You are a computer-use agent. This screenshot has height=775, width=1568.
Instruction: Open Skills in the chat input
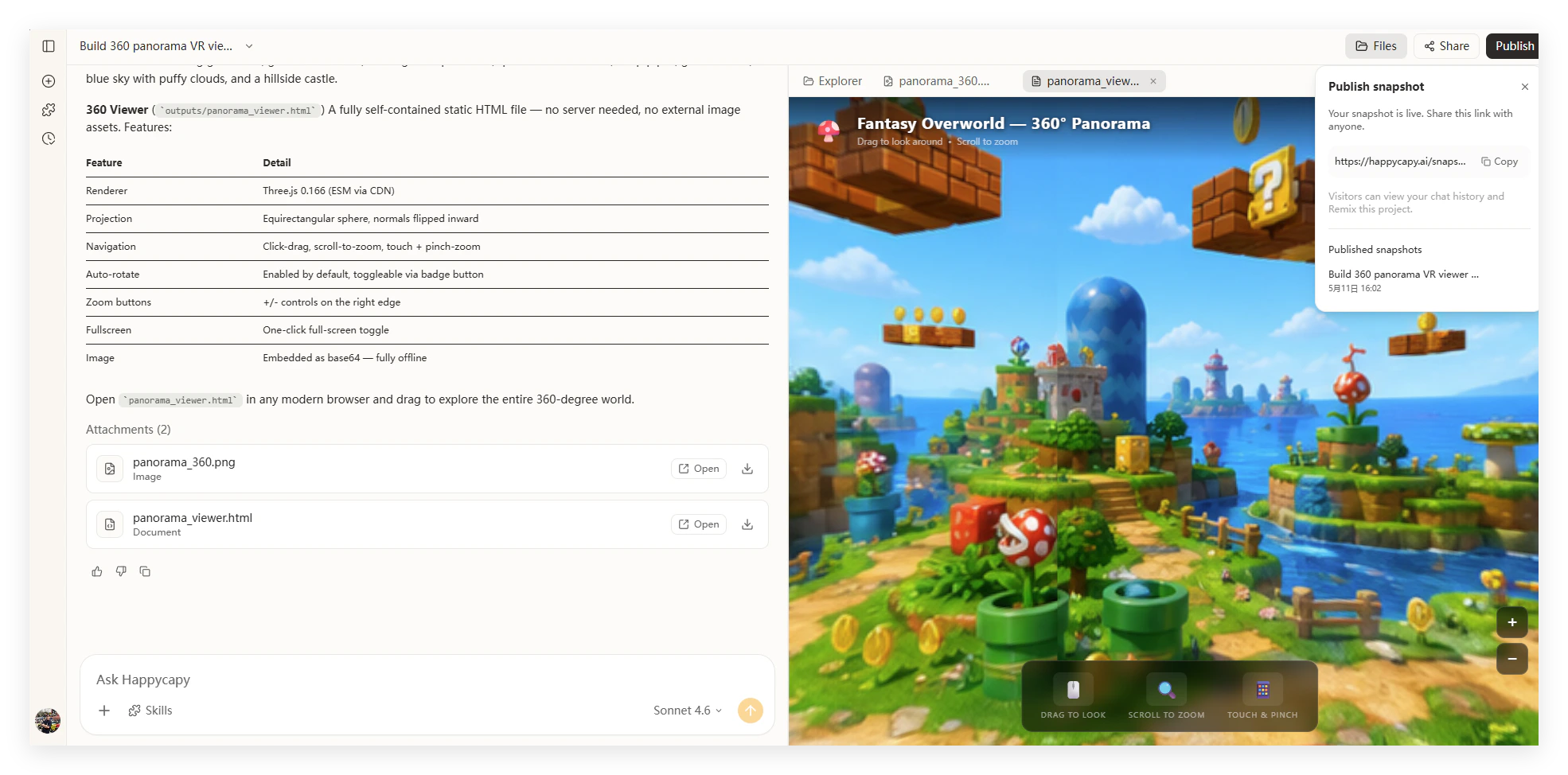pos(150,711)
